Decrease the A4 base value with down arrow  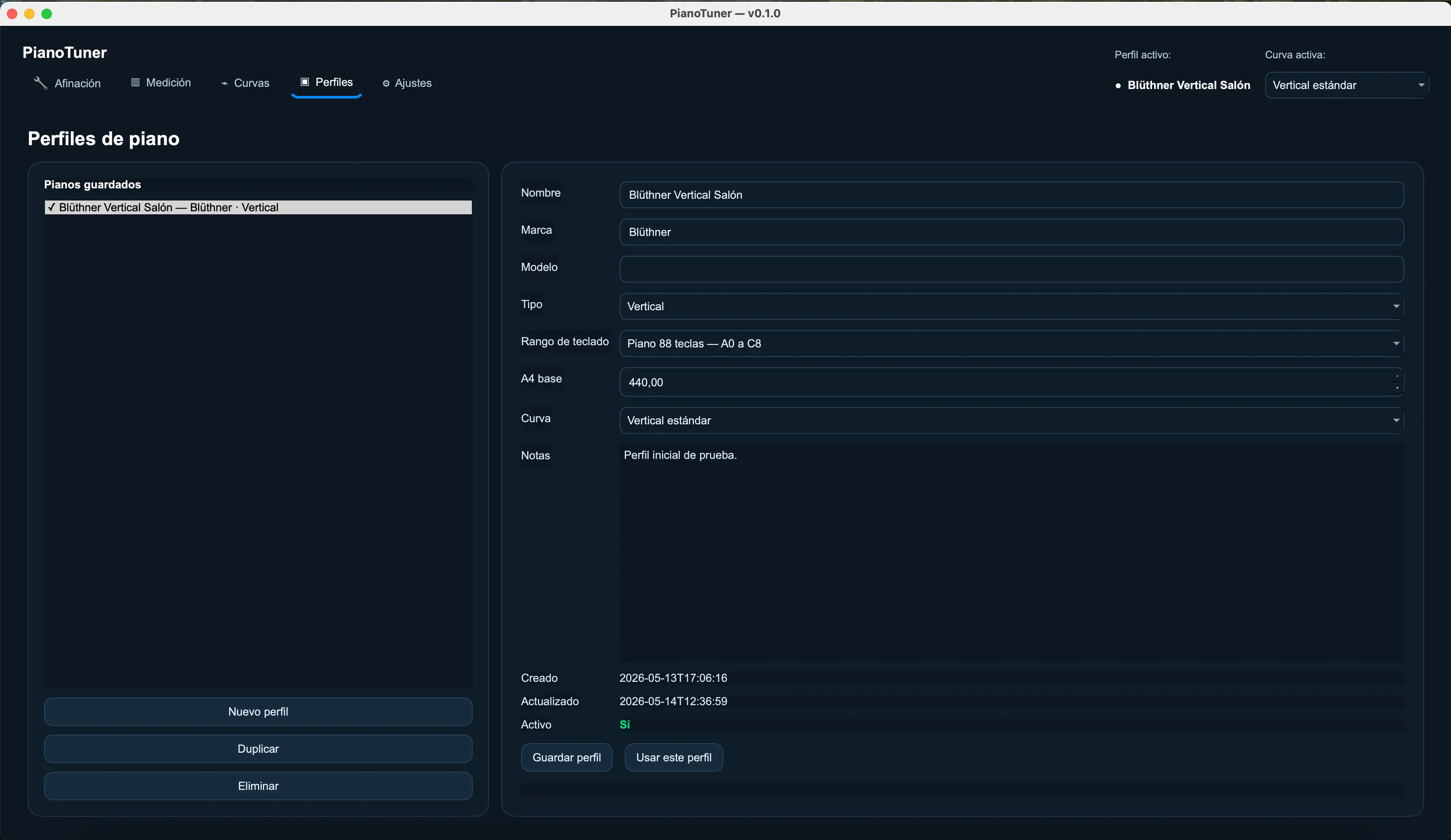[1397, 388]
